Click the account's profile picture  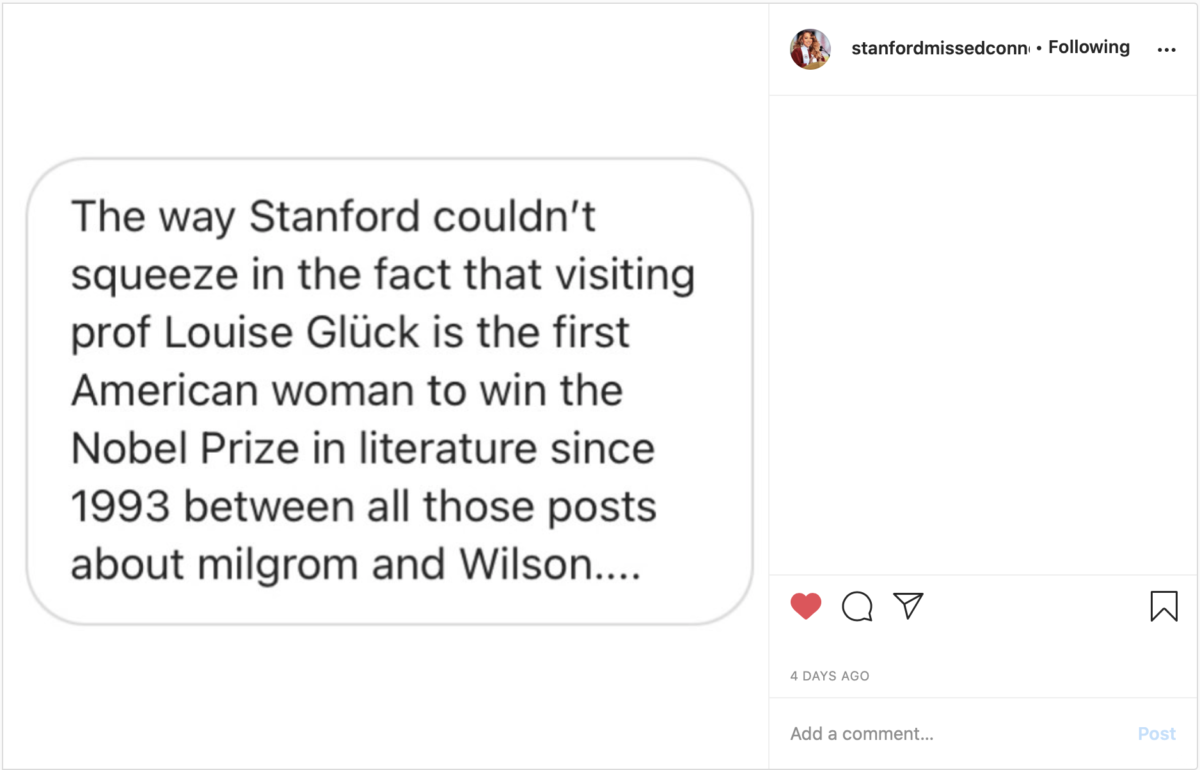pyautogui.click(x=810, y=49)
